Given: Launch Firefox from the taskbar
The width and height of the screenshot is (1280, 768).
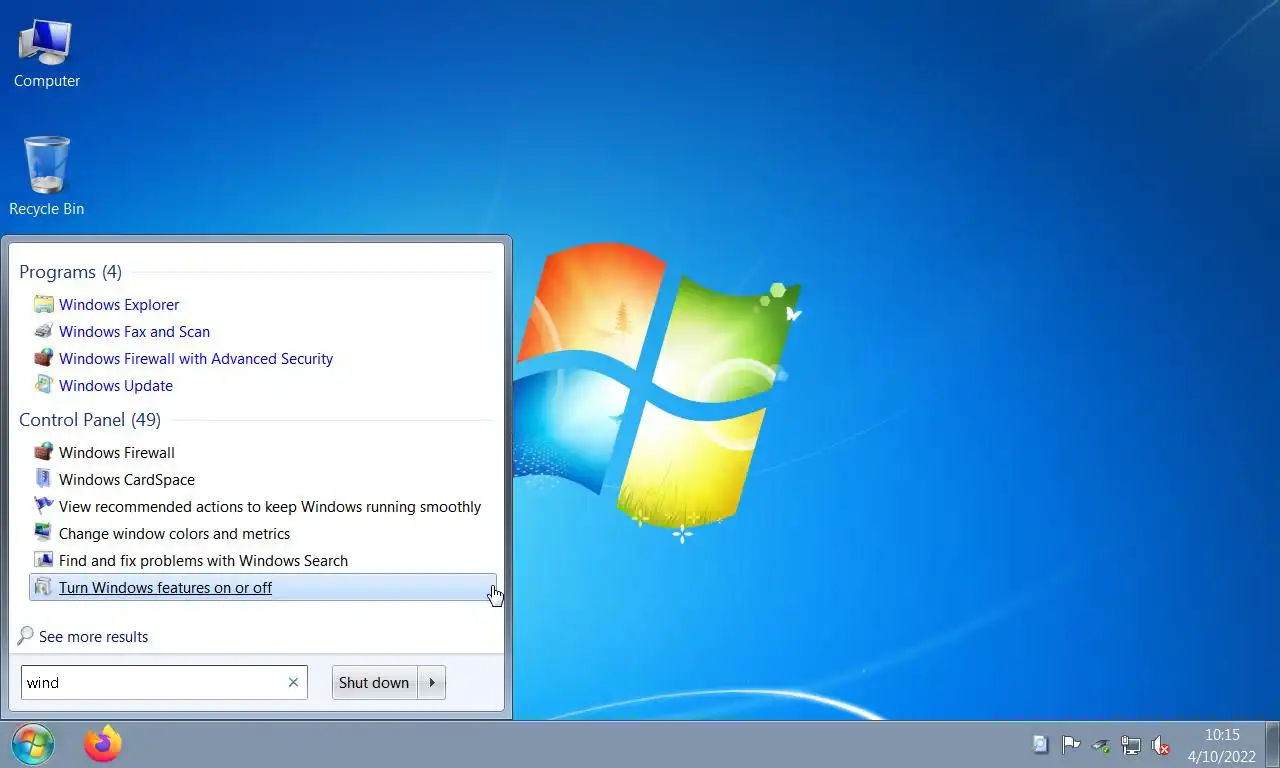Looking at the screenshot, I should 102,744.
